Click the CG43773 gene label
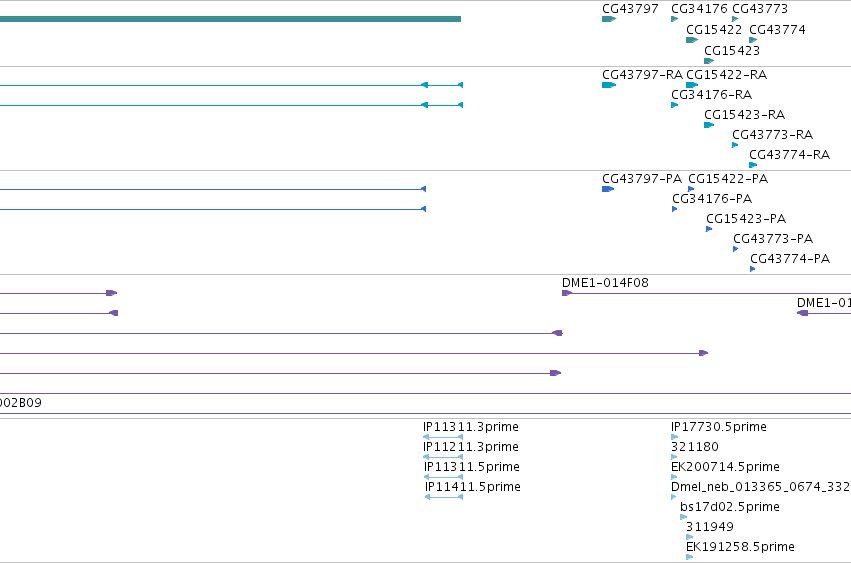 pos(760,9)
